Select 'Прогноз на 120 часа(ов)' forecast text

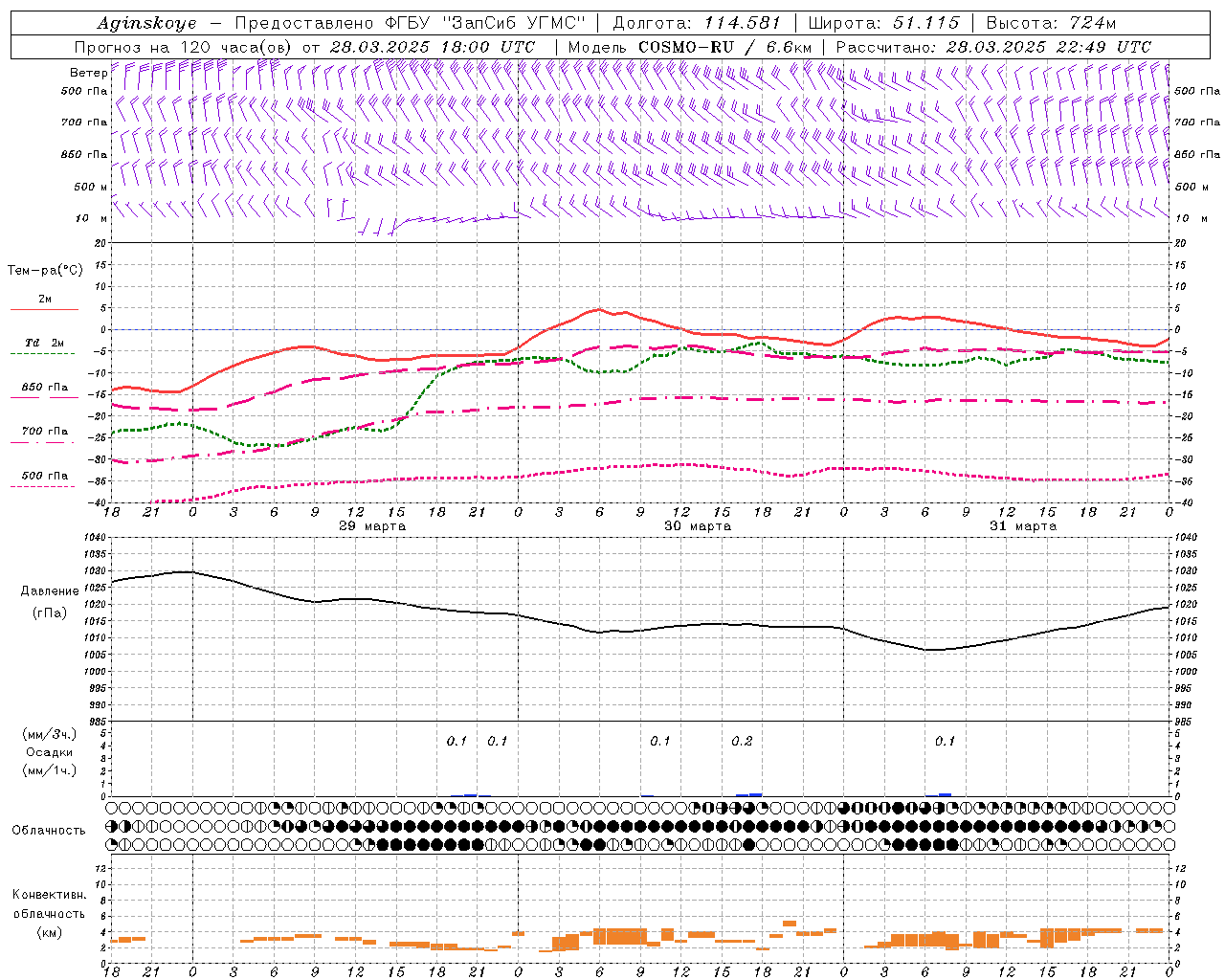pyautogui.click(x=184, y=47)
